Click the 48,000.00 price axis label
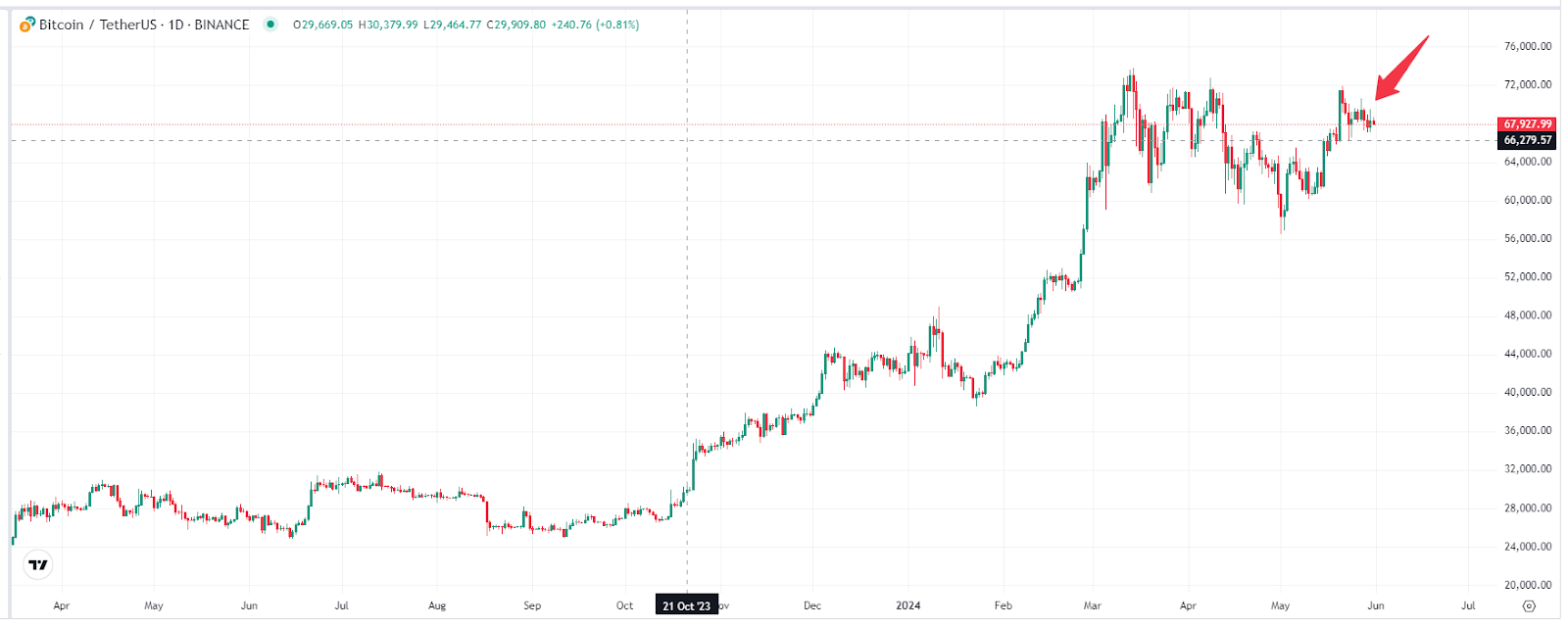The height and width of the screenshot is (628, 1568). coord(1528,315)
